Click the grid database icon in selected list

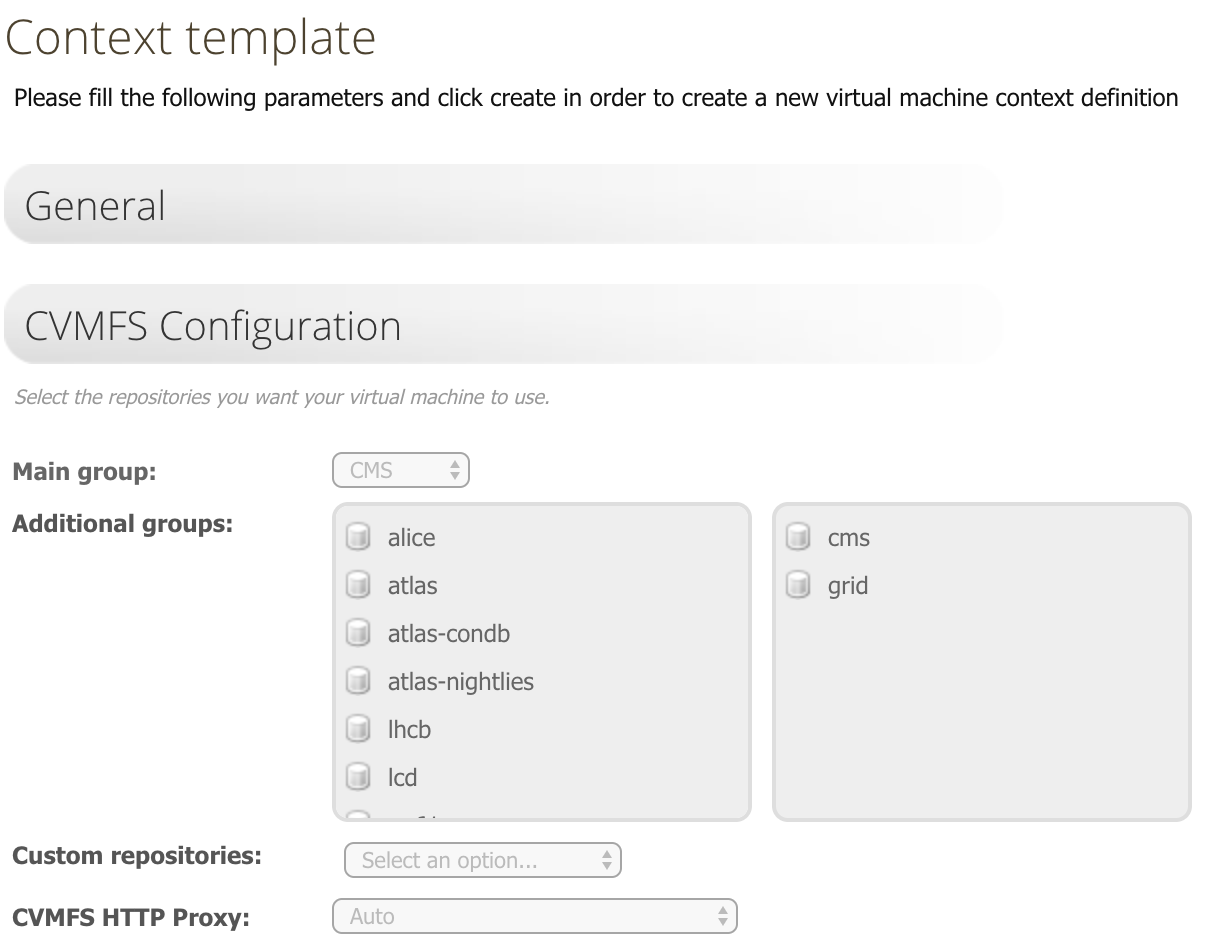[x=798, y=586]
